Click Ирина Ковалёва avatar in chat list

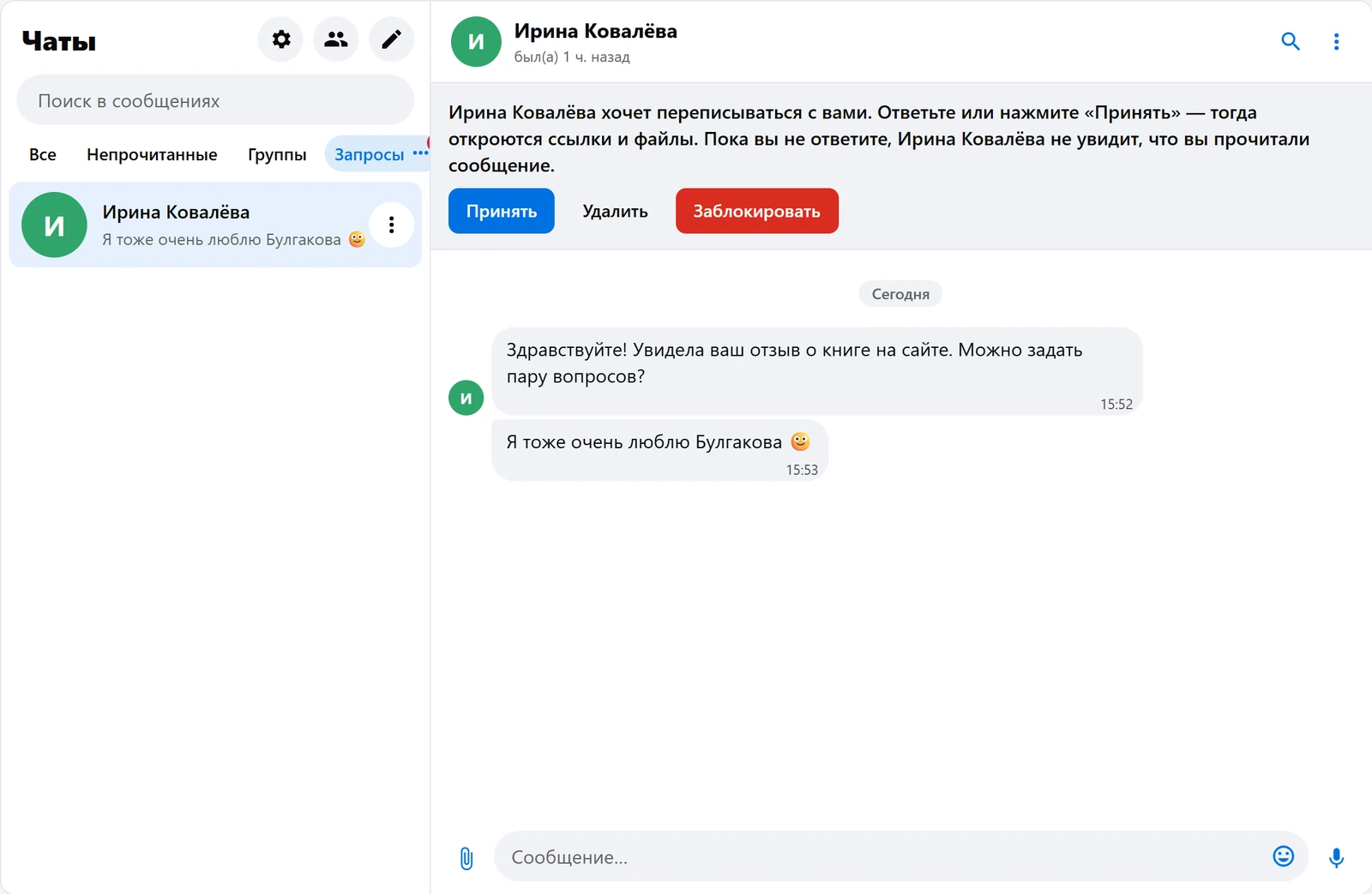(54, 225)
